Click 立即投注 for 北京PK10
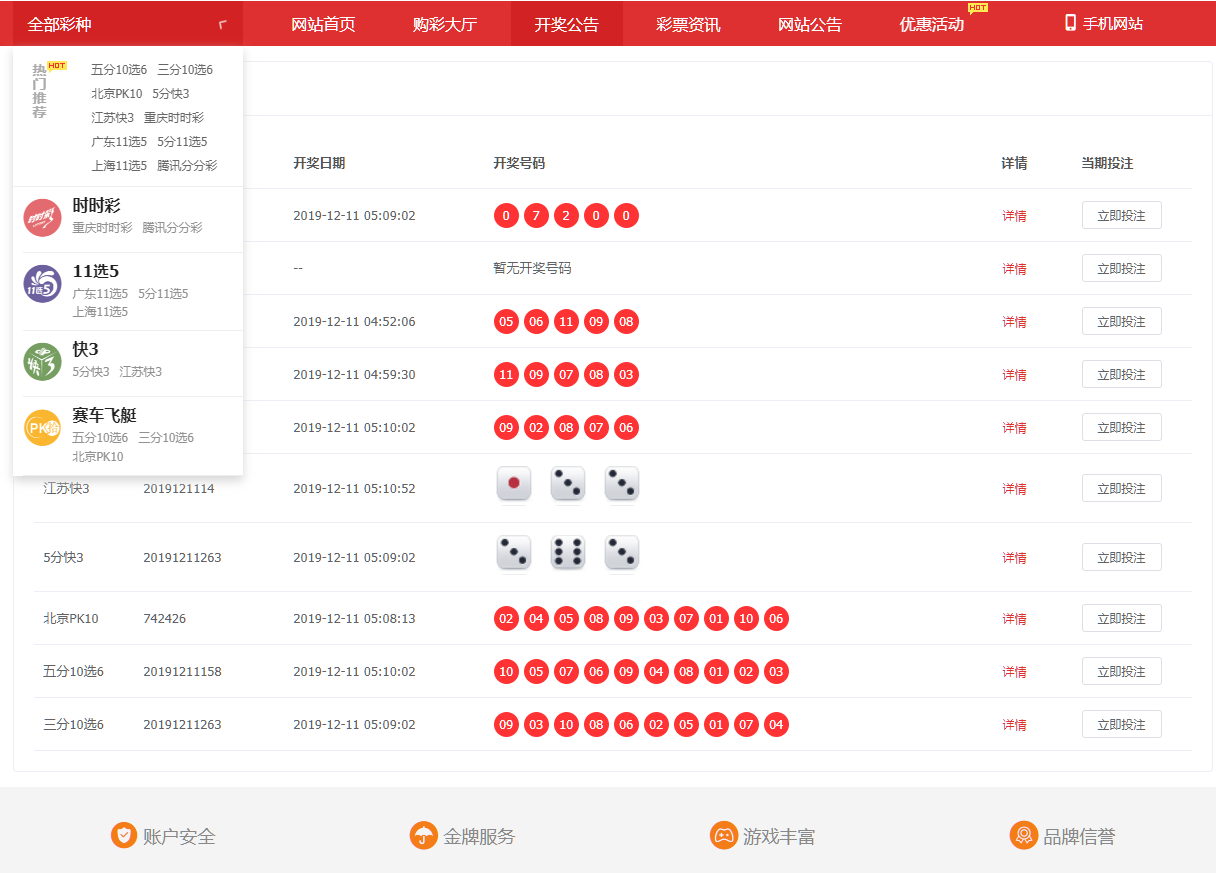1216x873 pixels. [1121, 618]
